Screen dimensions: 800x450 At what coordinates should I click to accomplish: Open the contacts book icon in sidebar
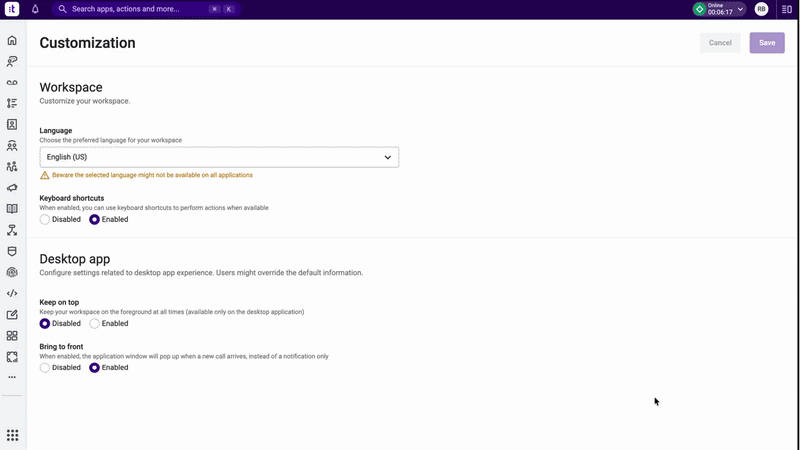[12, 124]
